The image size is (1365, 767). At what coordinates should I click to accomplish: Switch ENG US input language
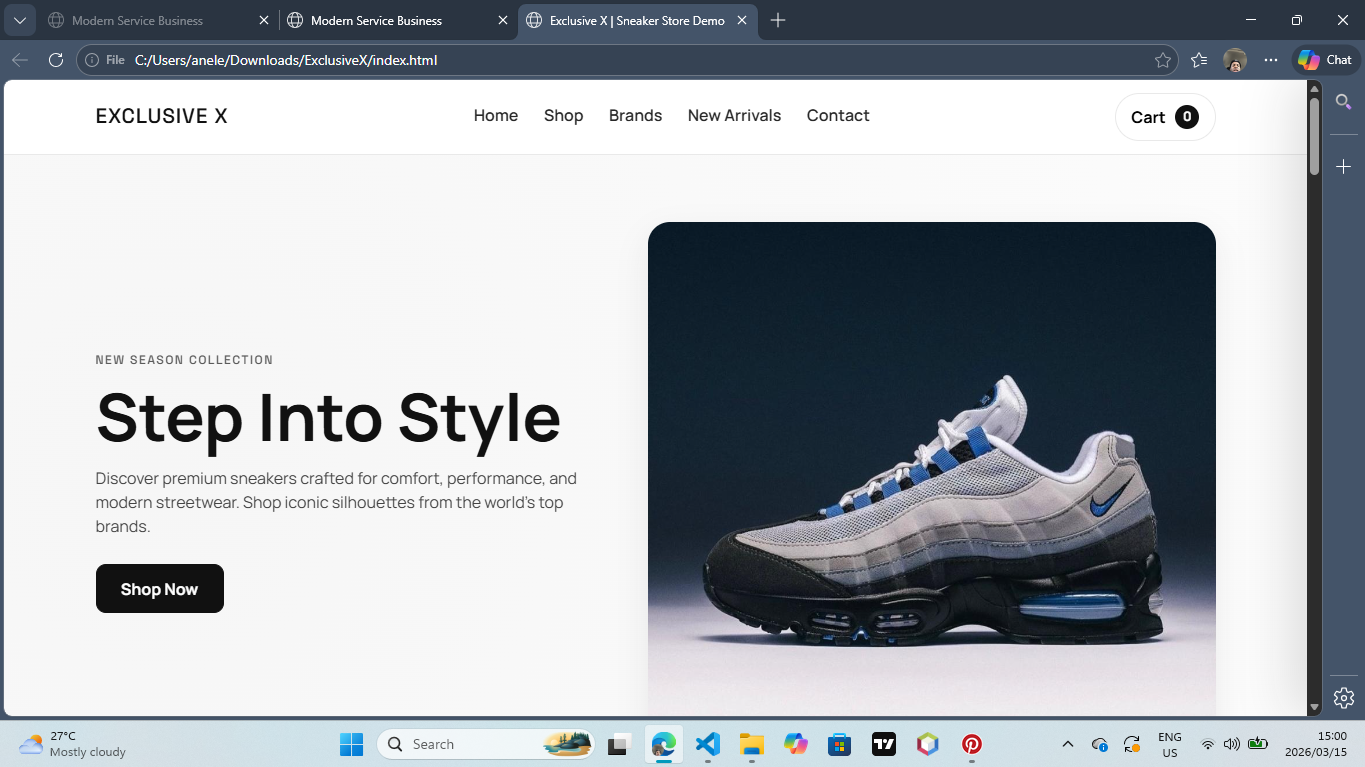(x=1170, y=744)
